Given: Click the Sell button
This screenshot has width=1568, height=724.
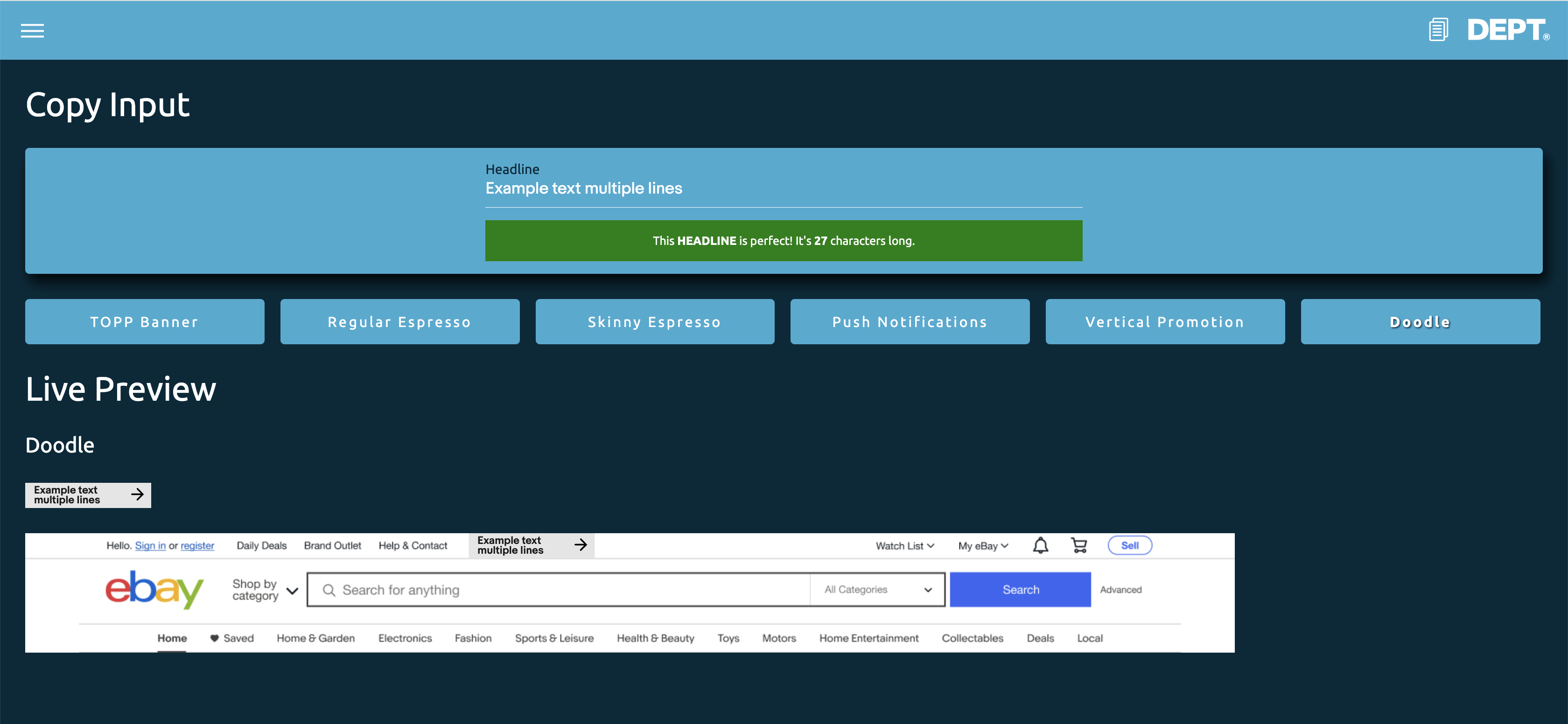Looking at the screenshot, I should click(x=1129, y=545).
